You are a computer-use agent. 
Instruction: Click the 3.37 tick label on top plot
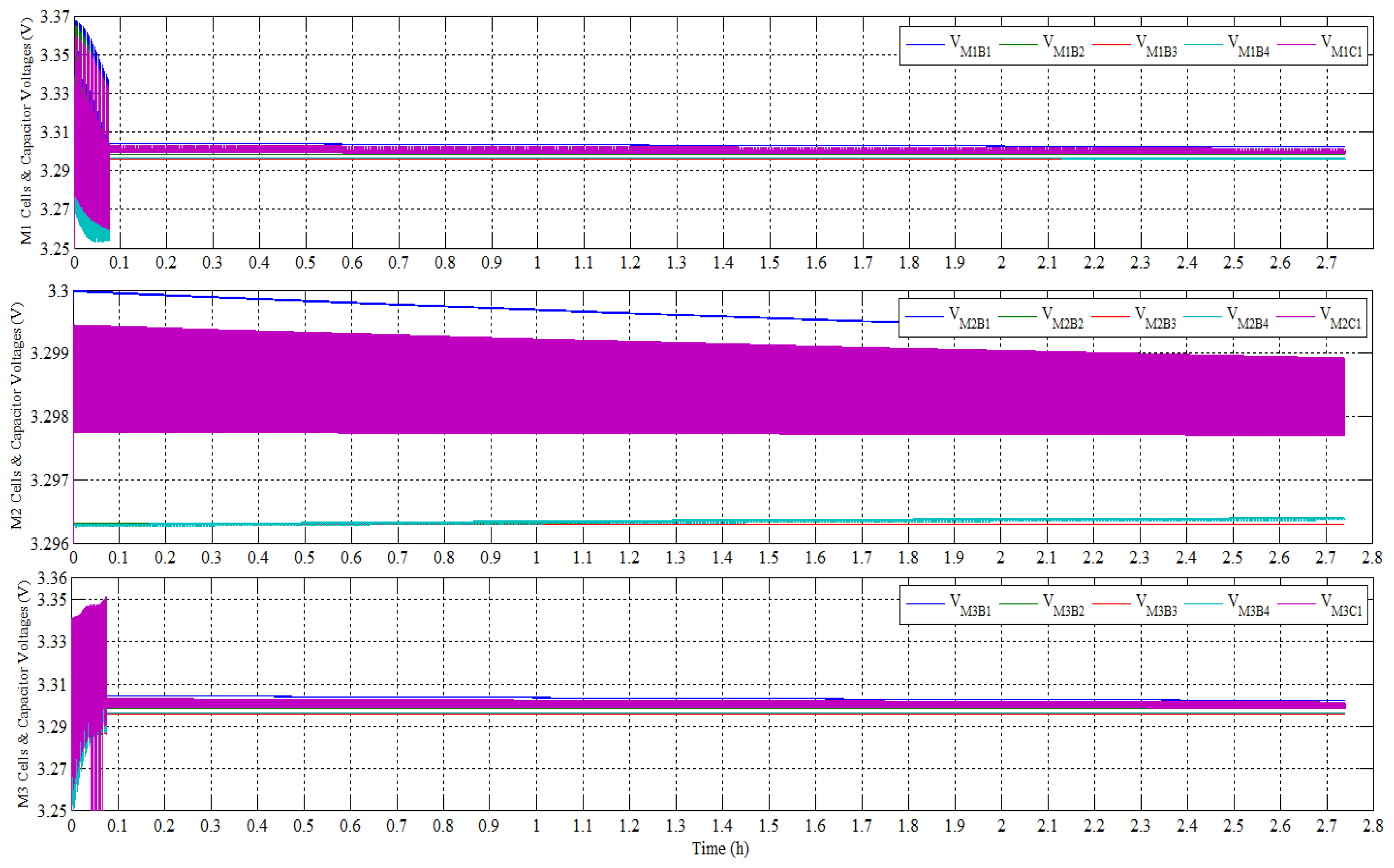55,16
